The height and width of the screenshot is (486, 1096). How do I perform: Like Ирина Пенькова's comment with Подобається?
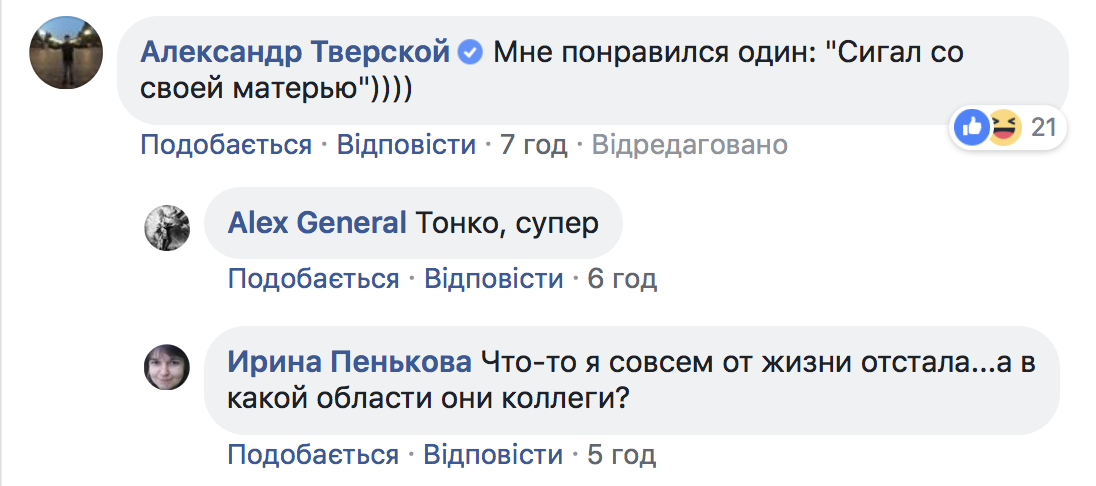[314, 456]
